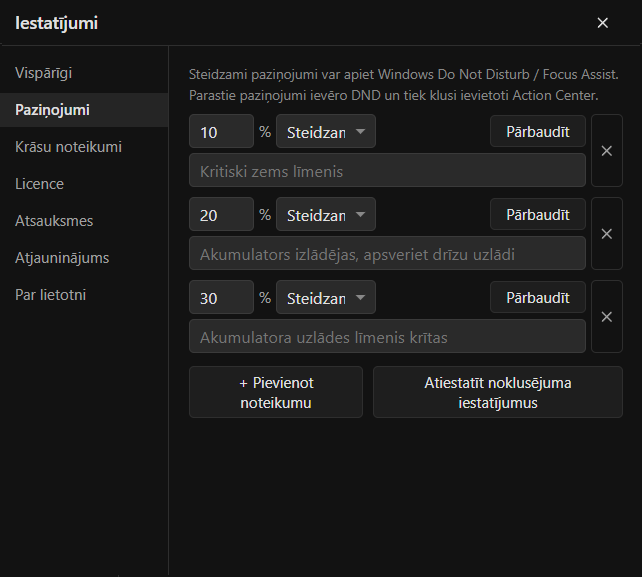642x577 pixels.
Task: Open the priority dropdown for 30% rule
Action: coord(326,297)
